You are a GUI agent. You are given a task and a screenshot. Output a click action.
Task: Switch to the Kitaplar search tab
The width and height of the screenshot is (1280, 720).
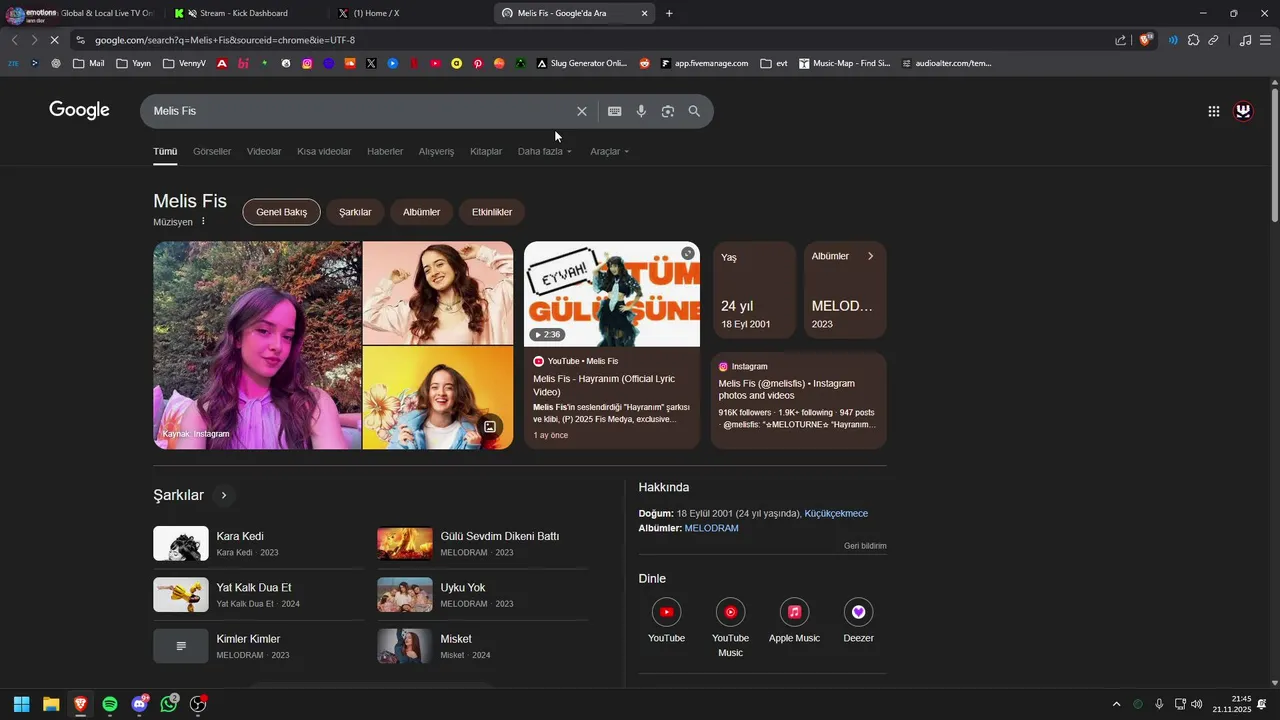[x=486, y=151]
